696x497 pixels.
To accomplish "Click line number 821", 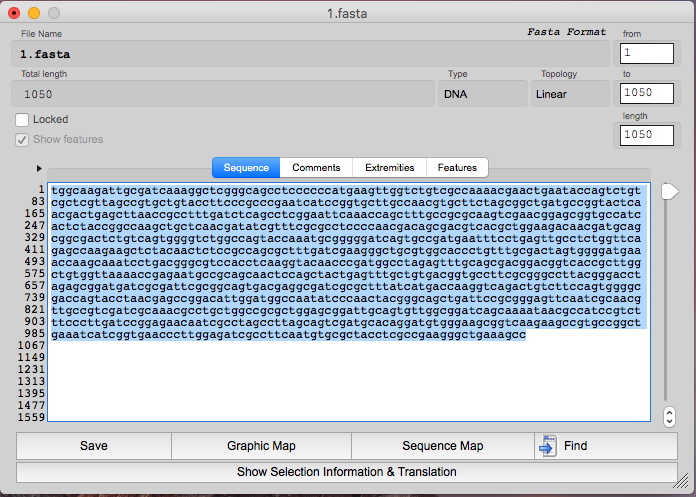I will tap(35, 309).
